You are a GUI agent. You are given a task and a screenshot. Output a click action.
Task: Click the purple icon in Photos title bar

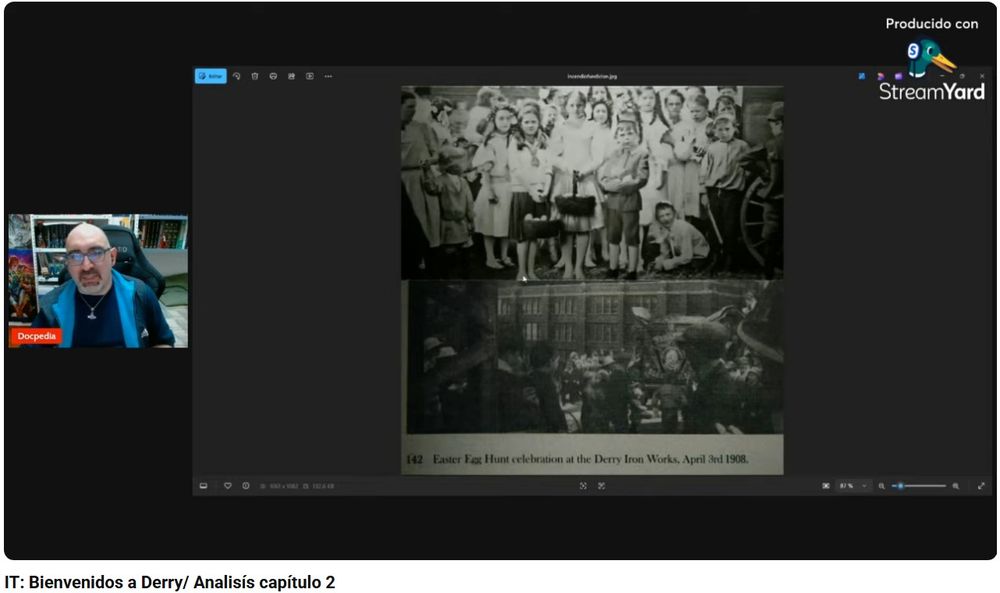[x=899, y=76]
